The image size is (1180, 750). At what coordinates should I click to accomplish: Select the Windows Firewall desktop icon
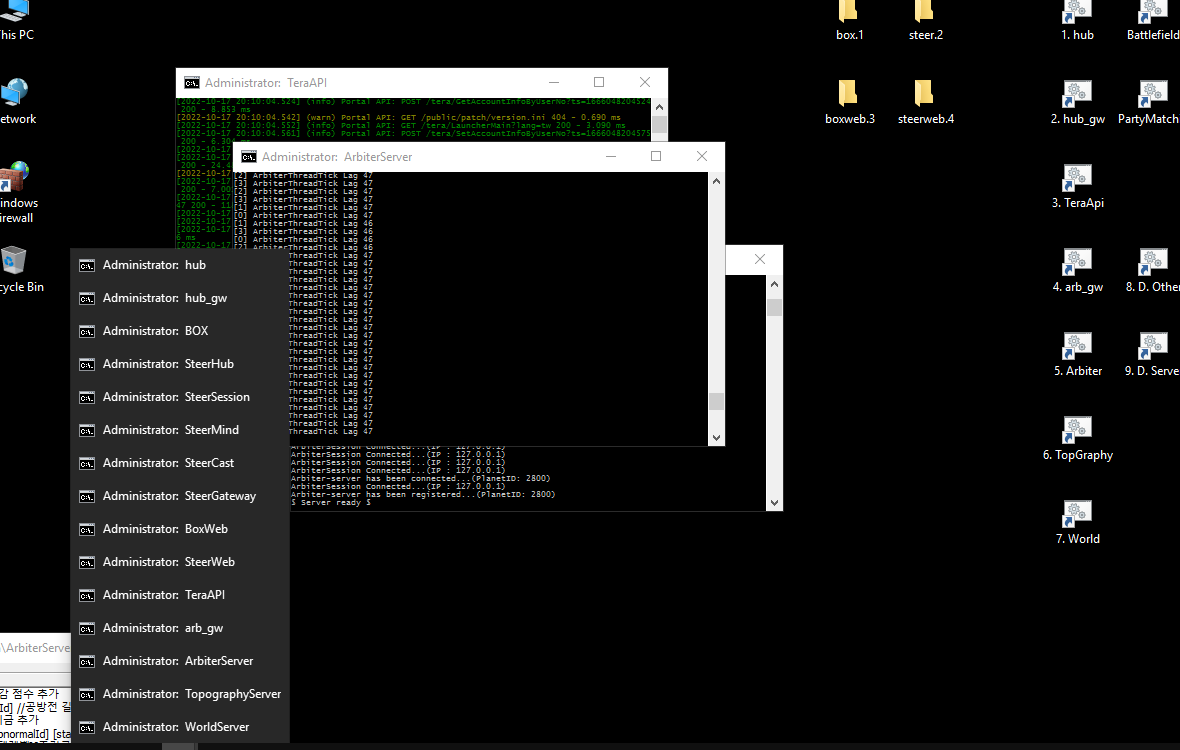(x=17, y=193)
